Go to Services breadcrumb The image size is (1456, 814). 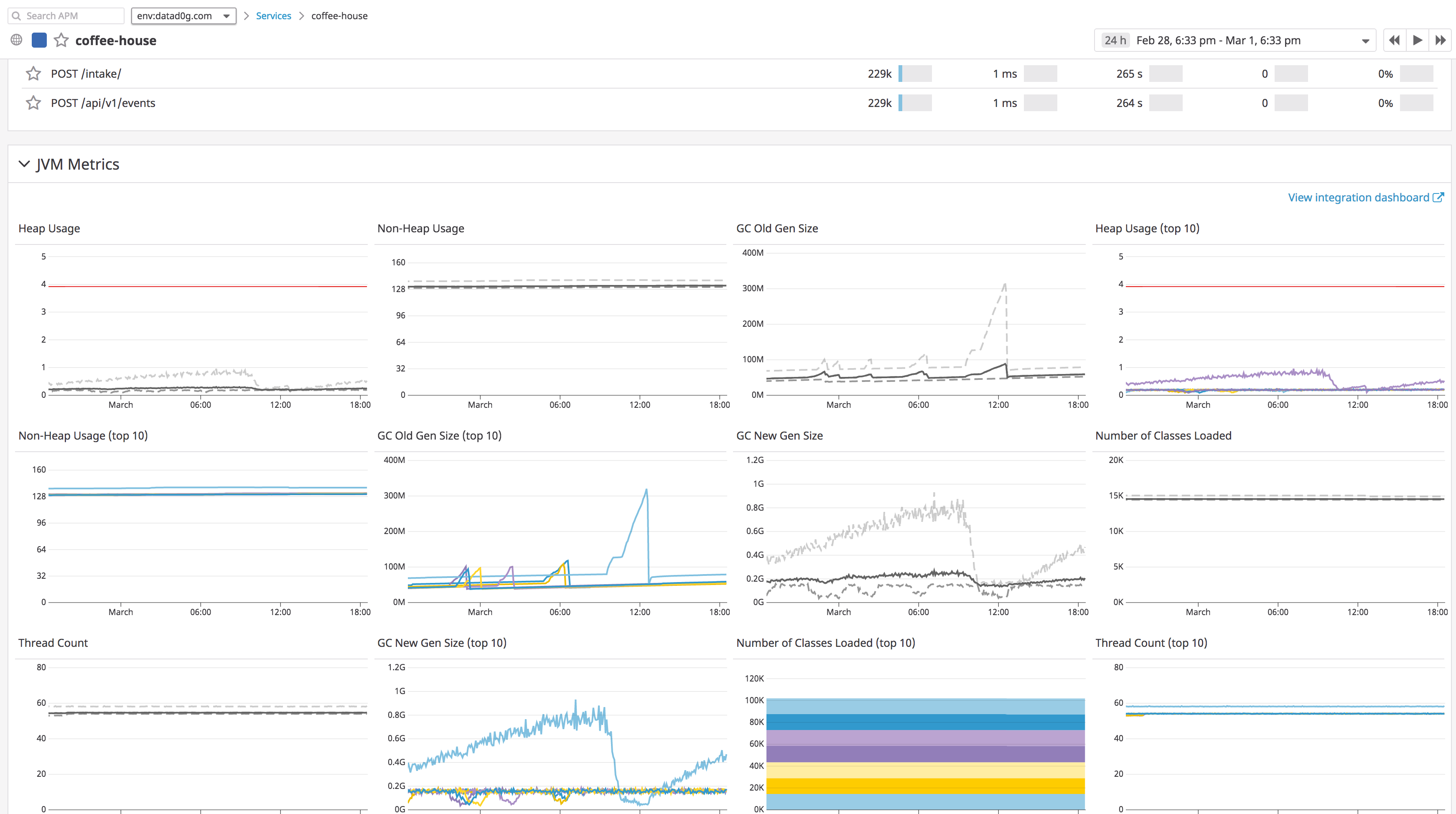pyautogui.click(x=274, y=16)
